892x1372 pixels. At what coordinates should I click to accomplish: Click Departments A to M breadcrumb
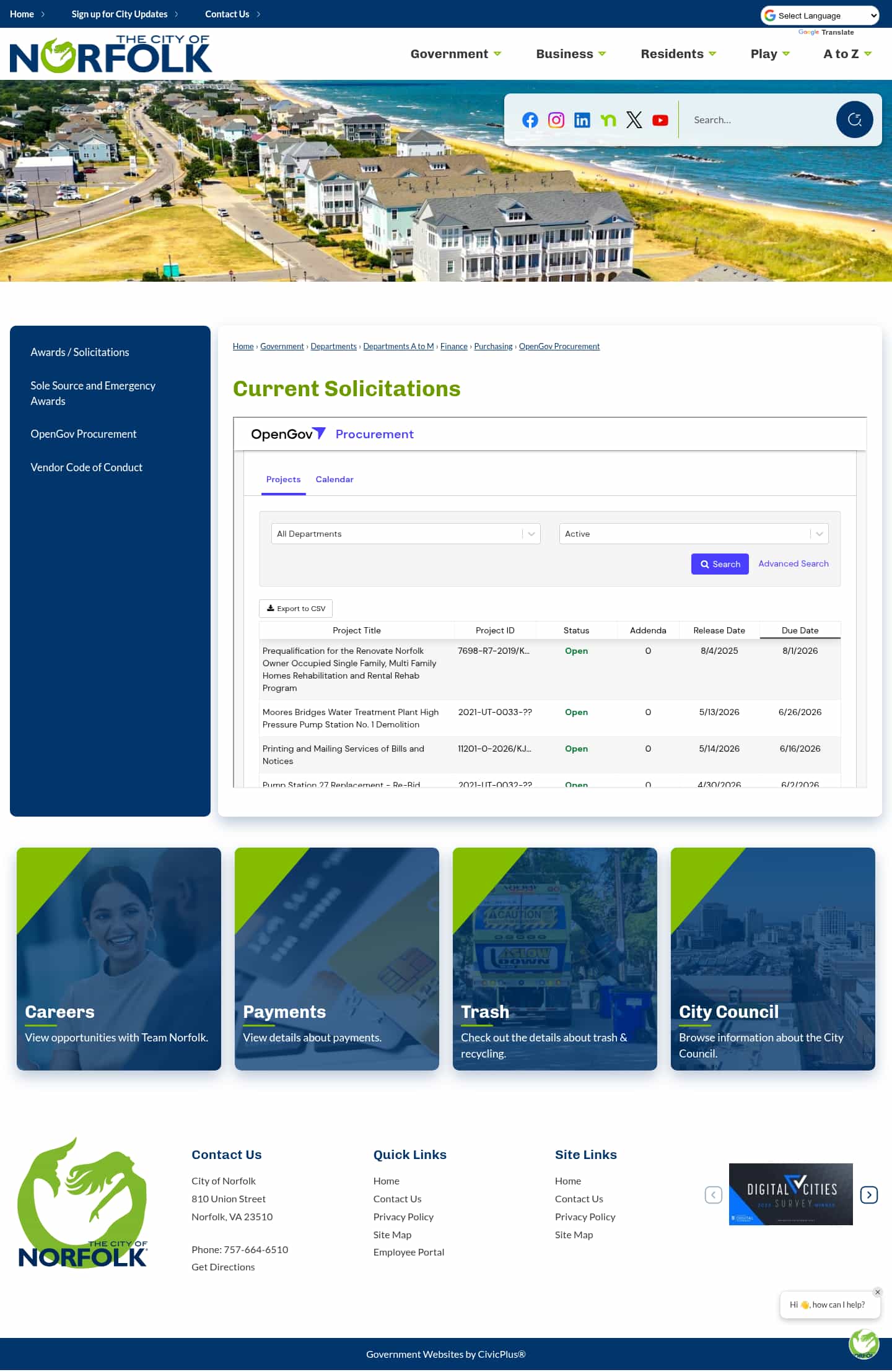pos(398,346)
